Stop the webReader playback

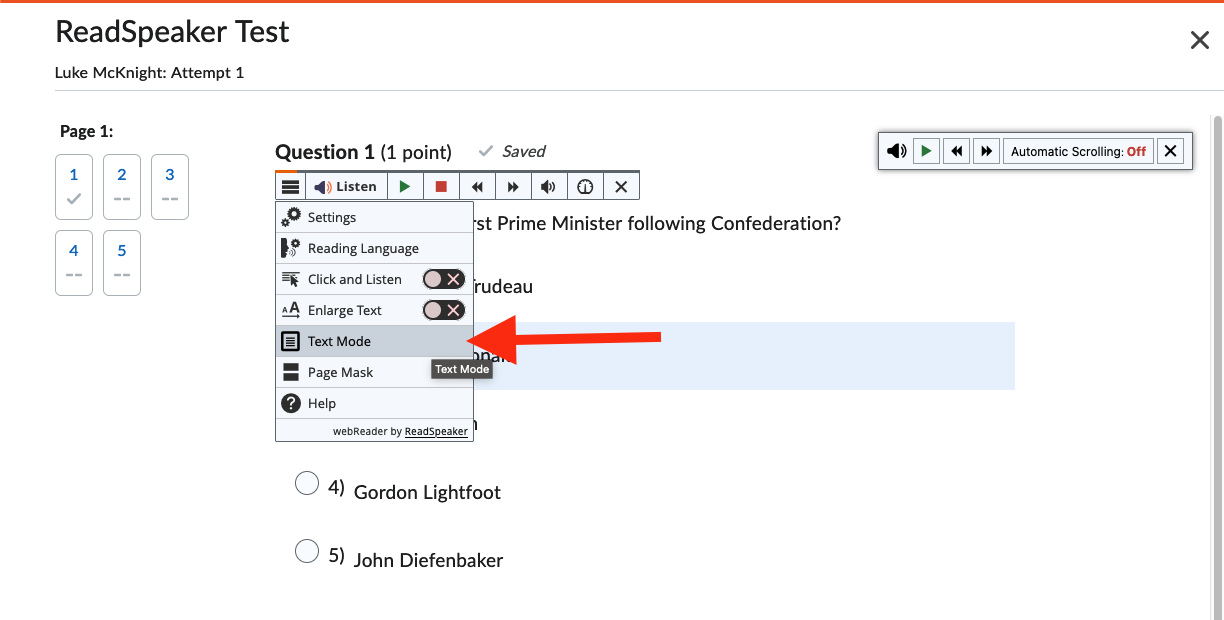[x=441, y=186]
